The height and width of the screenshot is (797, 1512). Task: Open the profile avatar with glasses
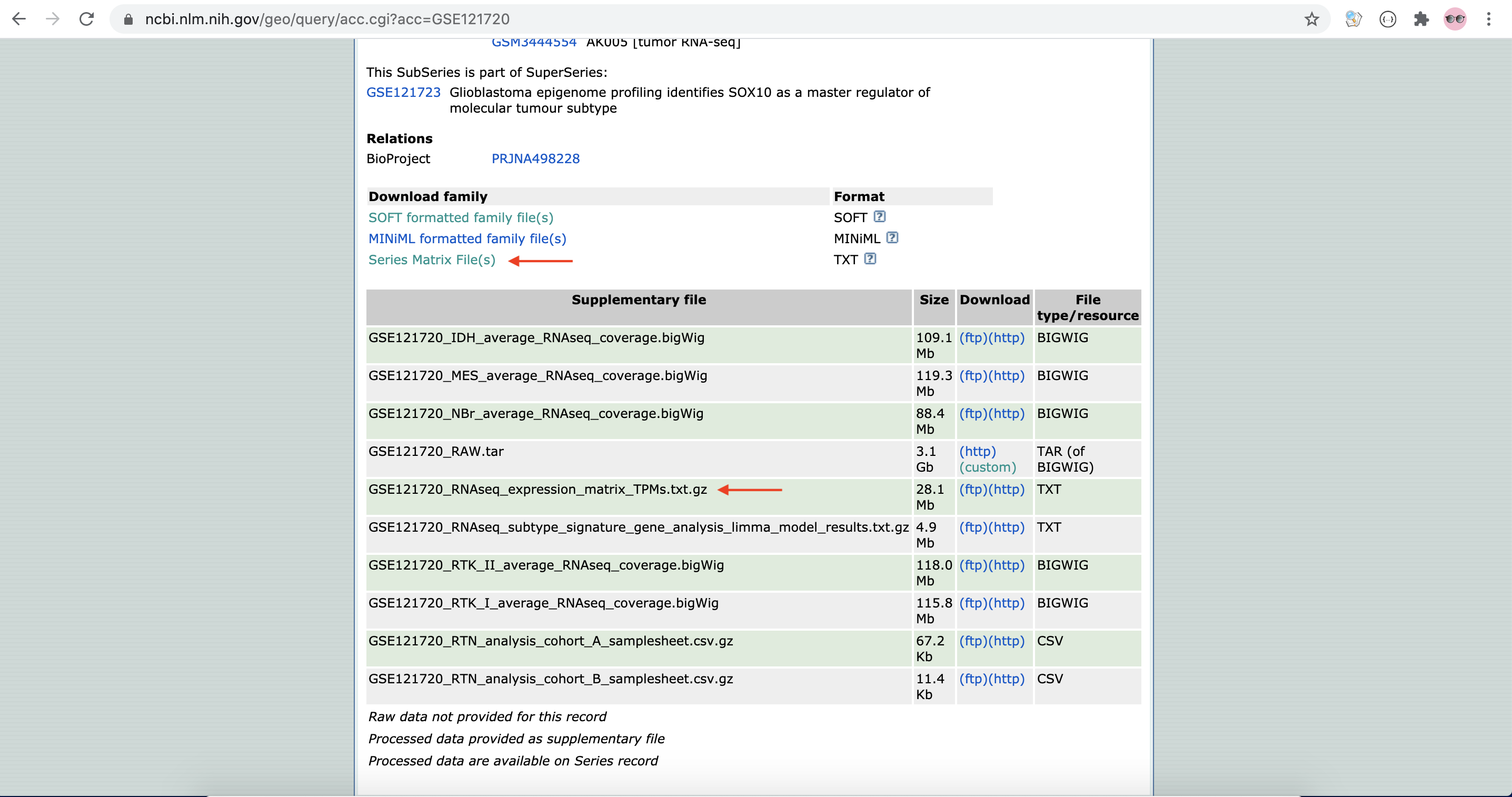1455,19
